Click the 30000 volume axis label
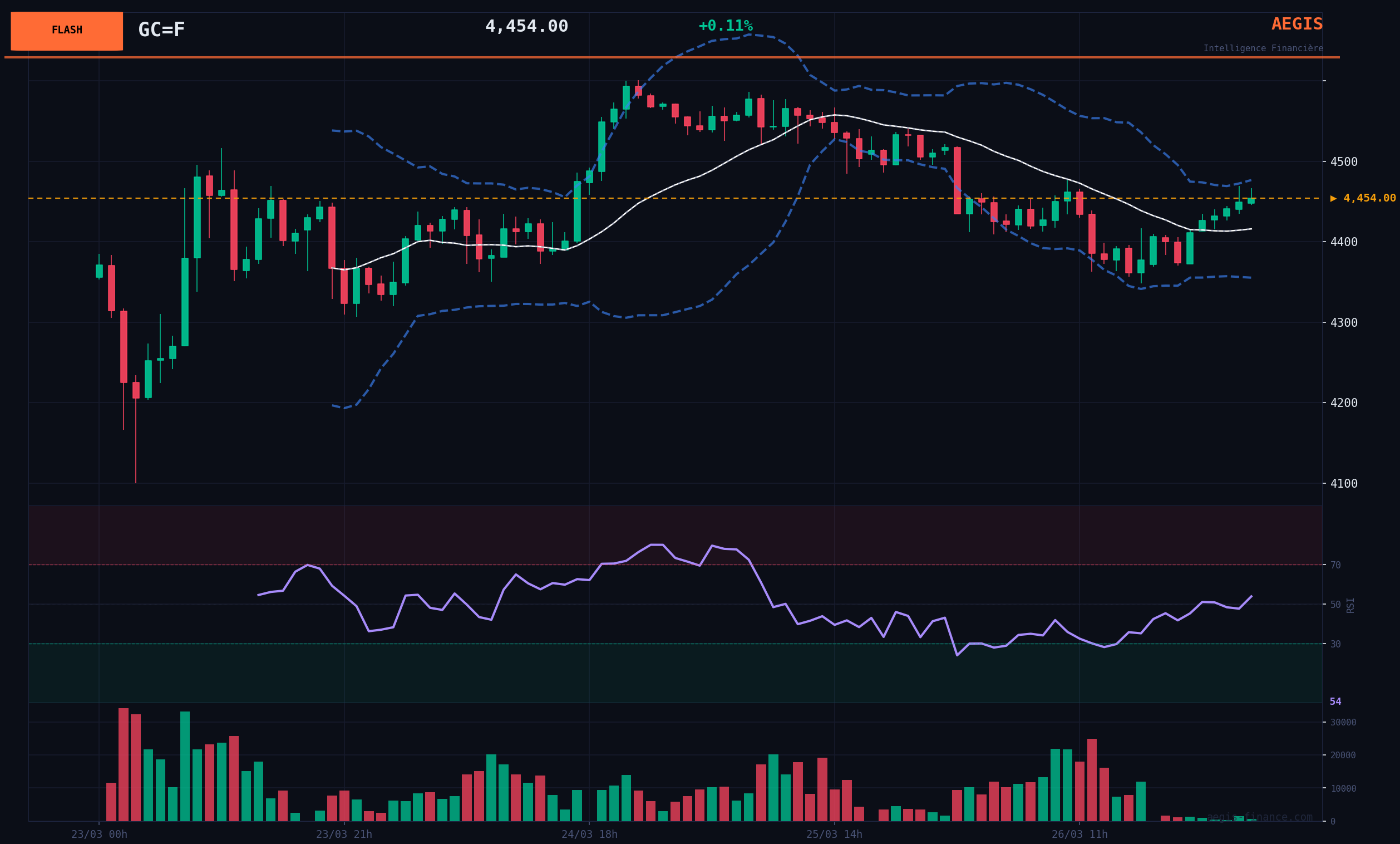This screenshot has height=844, width=1400. [1343, 723]
